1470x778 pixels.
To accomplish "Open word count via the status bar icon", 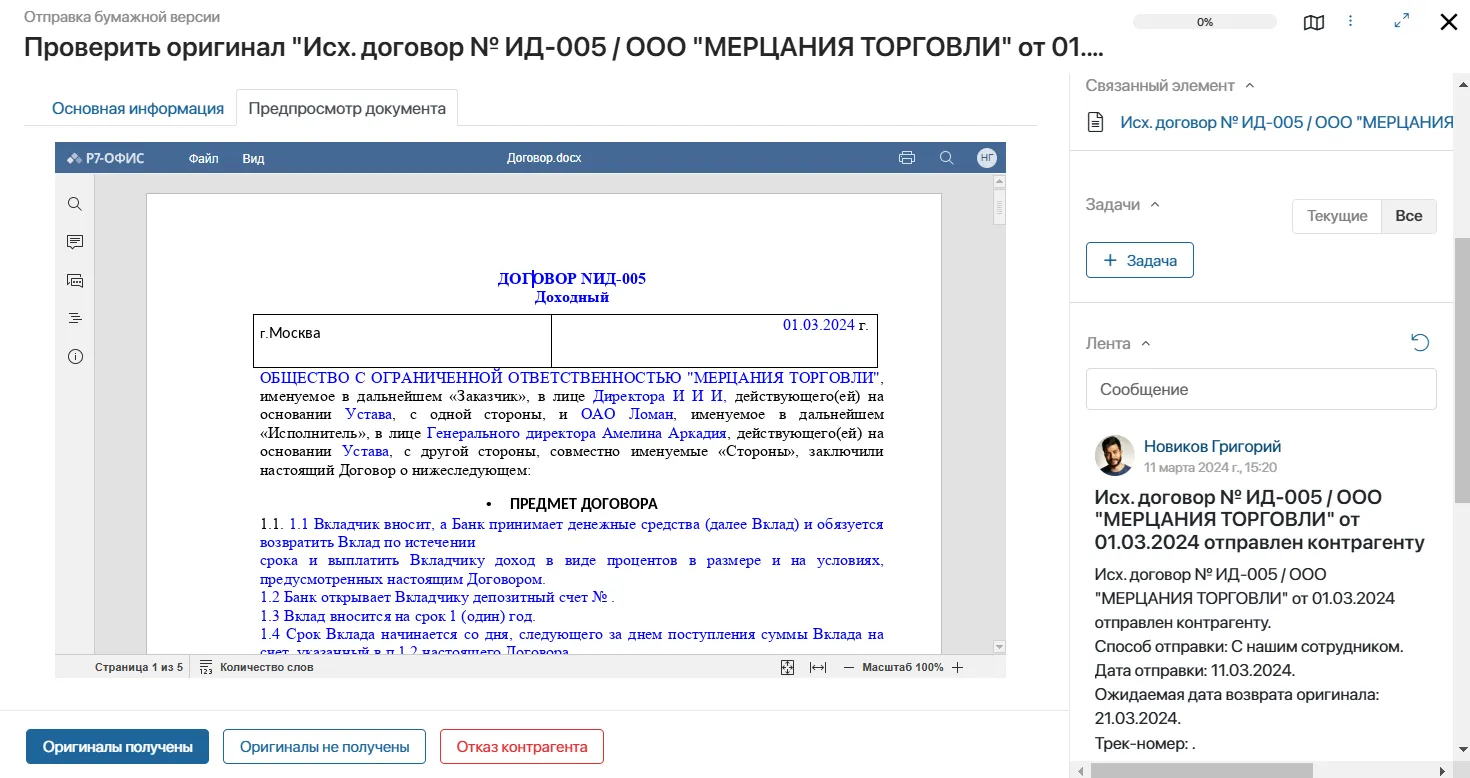I will 206,666.
